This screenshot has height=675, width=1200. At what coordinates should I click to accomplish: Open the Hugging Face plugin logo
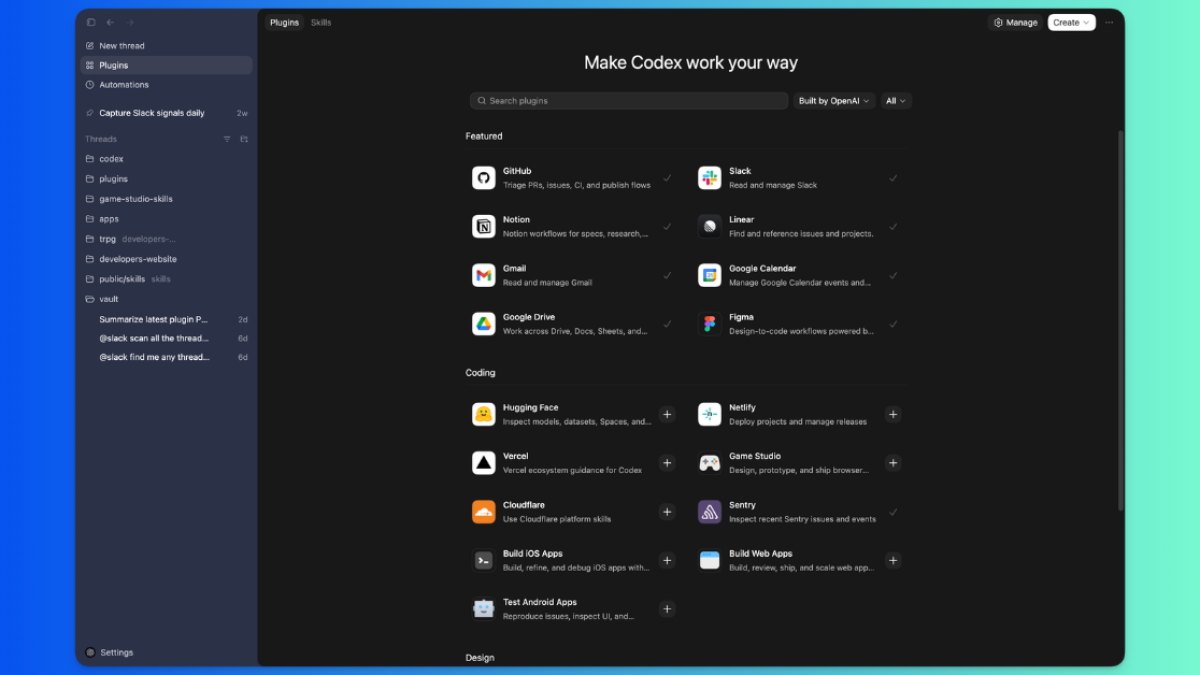point(484,414)
